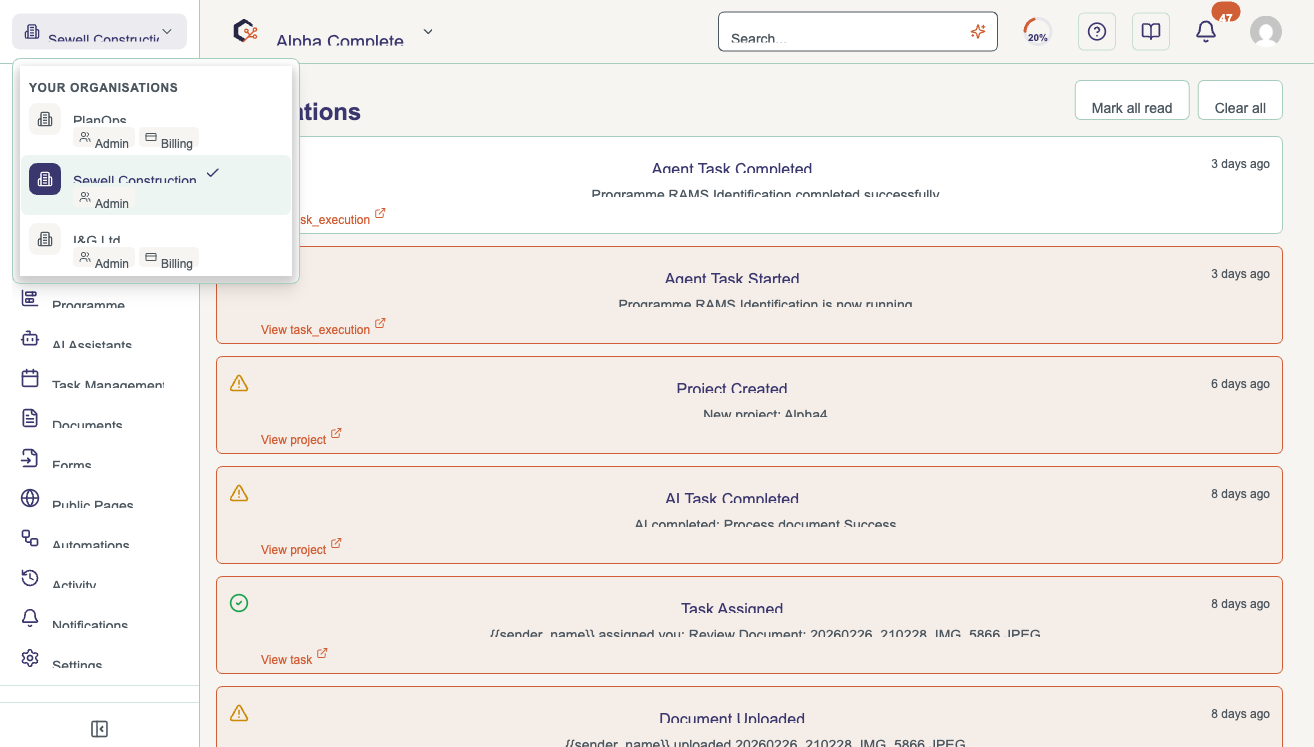Click the warning icon on AI Task Completed

pos(239,493)
